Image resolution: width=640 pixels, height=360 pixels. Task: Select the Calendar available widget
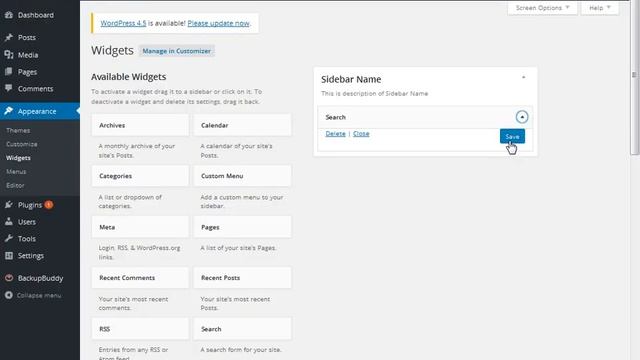[242, 125]
